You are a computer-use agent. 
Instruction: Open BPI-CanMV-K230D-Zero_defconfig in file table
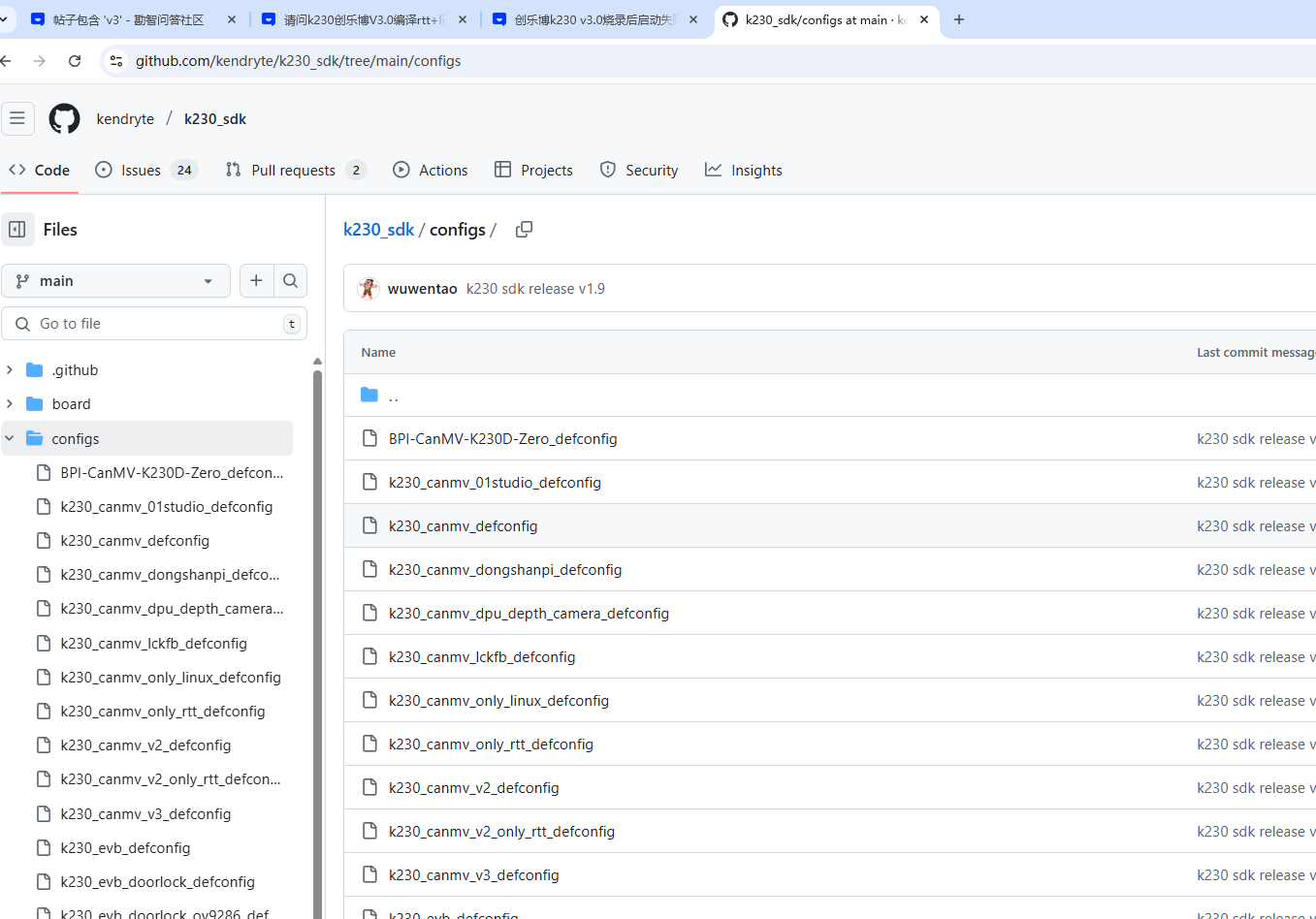pos(502,439)
